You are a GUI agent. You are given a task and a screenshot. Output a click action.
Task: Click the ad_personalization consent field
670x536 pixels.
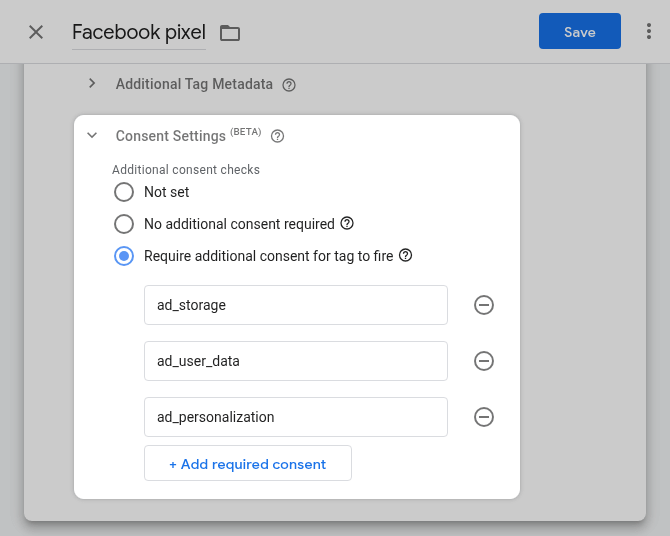point(296,417)
